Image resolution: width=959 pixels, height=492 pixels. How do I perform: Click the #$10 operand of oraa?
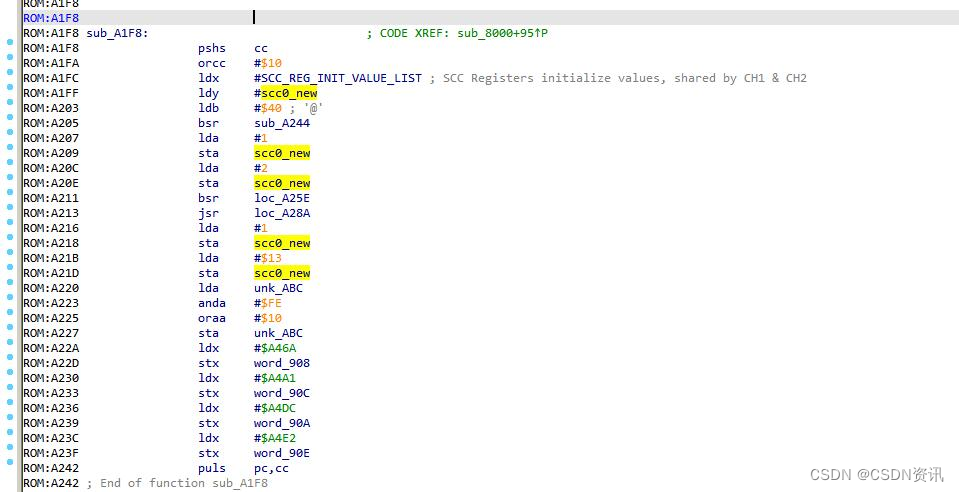[x=268, y=318]
